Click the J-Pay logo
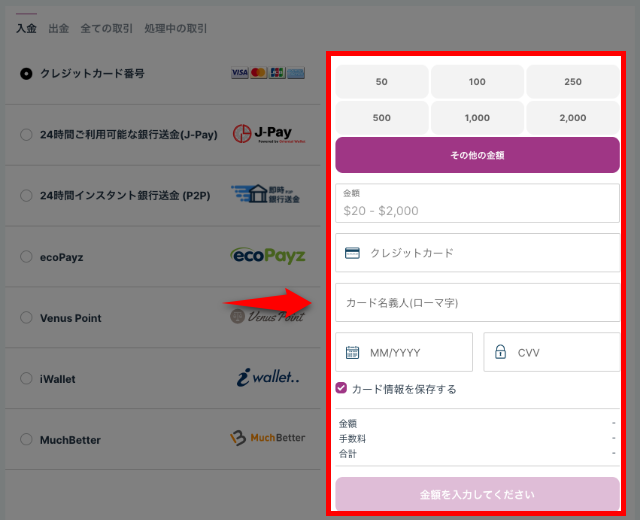This screenshot has width=640, height=520. (265, 134)
